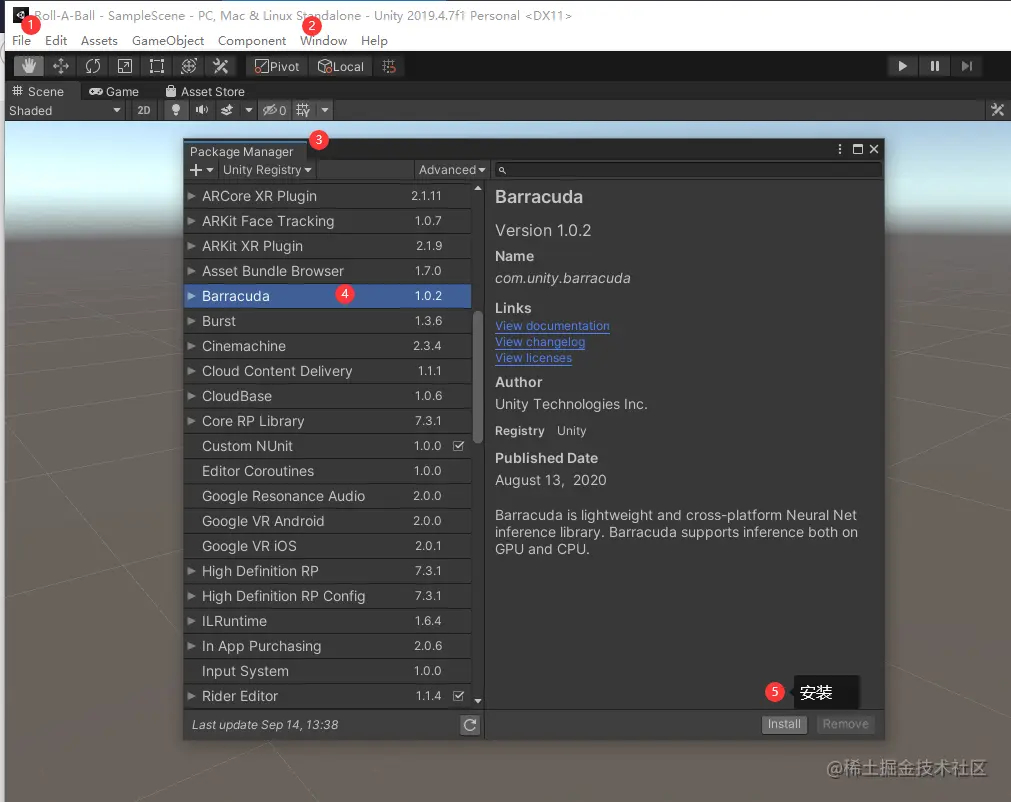Open View changelog link
The width and height of the screenshot is (1011, 802).
point(540,342)
